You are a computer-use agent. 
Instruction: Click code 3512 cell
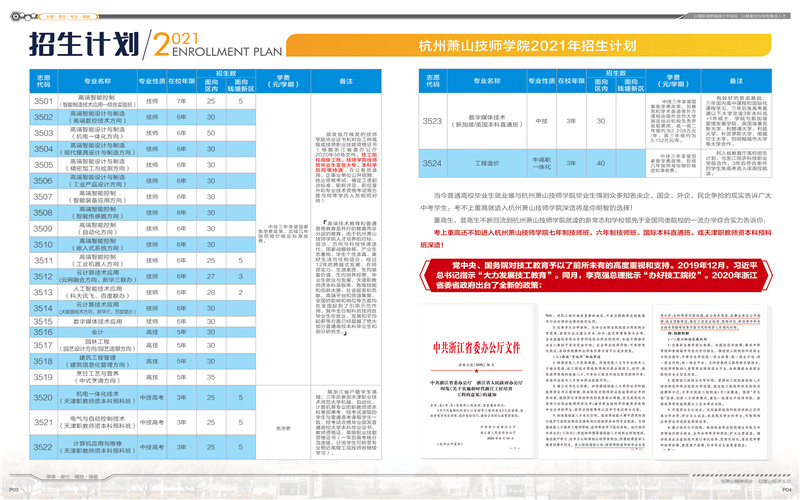tap(43, 276)
